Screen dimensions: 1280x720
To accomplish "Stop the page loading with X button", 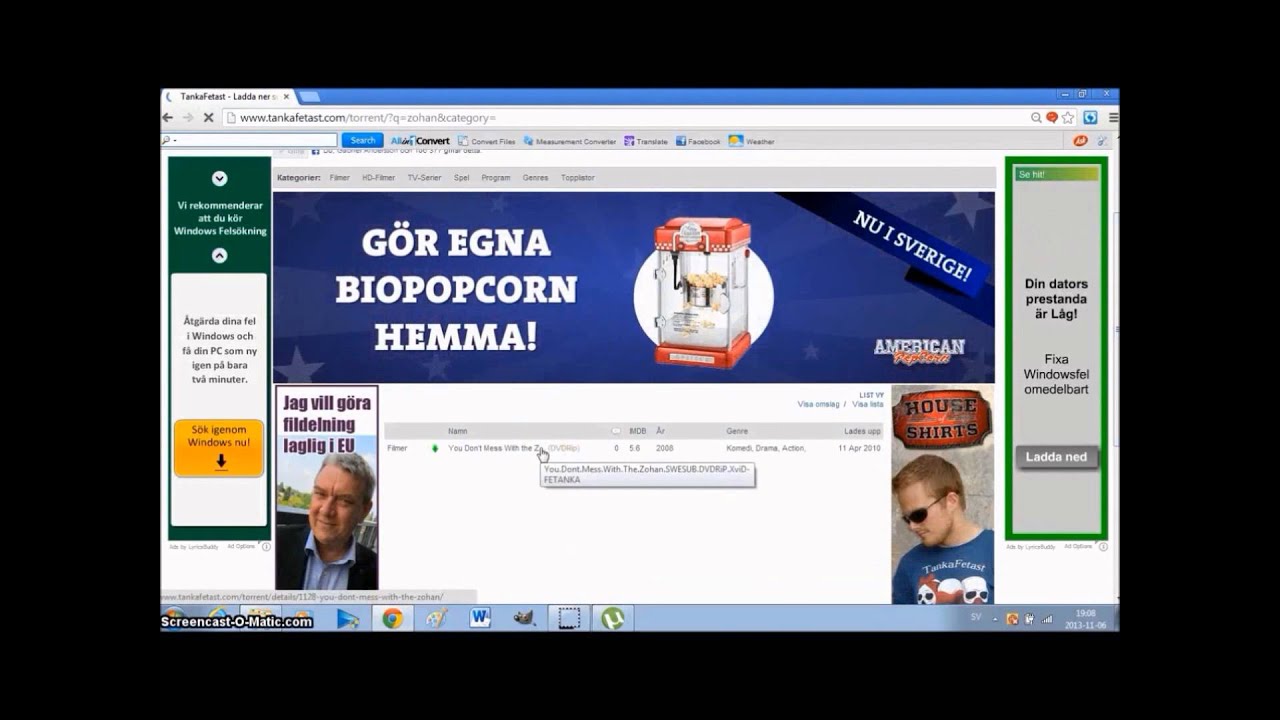I will point(209,117).
